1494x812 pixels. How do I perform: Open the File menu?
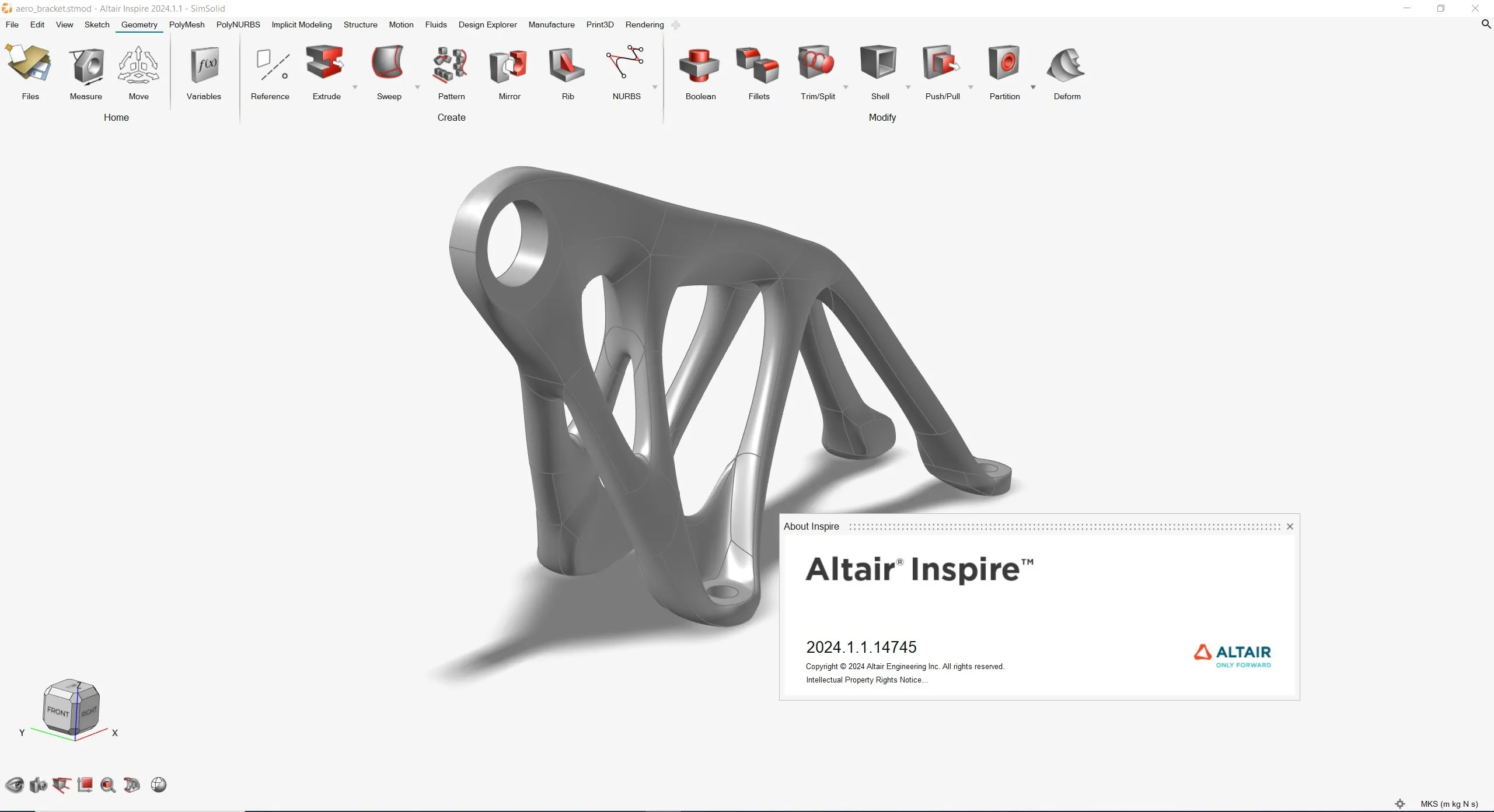tap(12, 24)
